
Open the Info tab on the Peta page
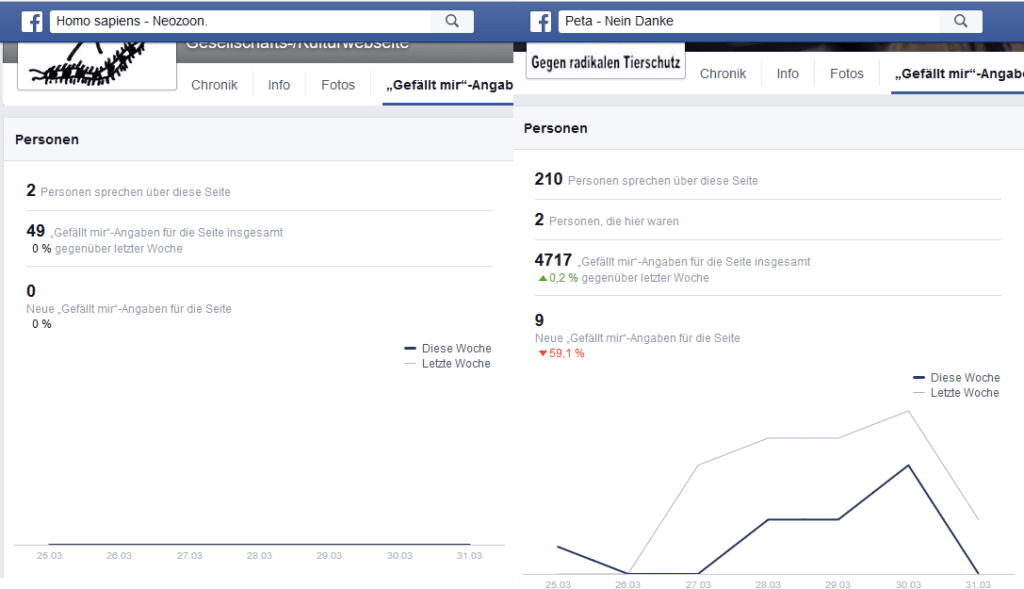tap(788, 74)
